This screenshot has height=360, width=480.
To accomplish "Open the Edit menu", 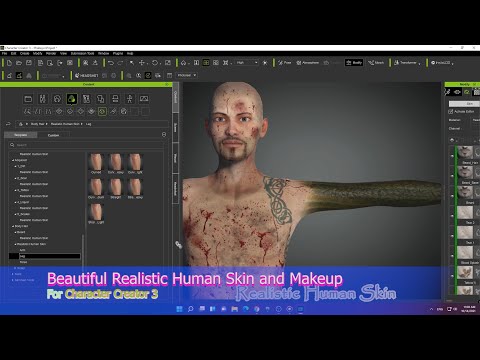I will (x=14, y=53).
